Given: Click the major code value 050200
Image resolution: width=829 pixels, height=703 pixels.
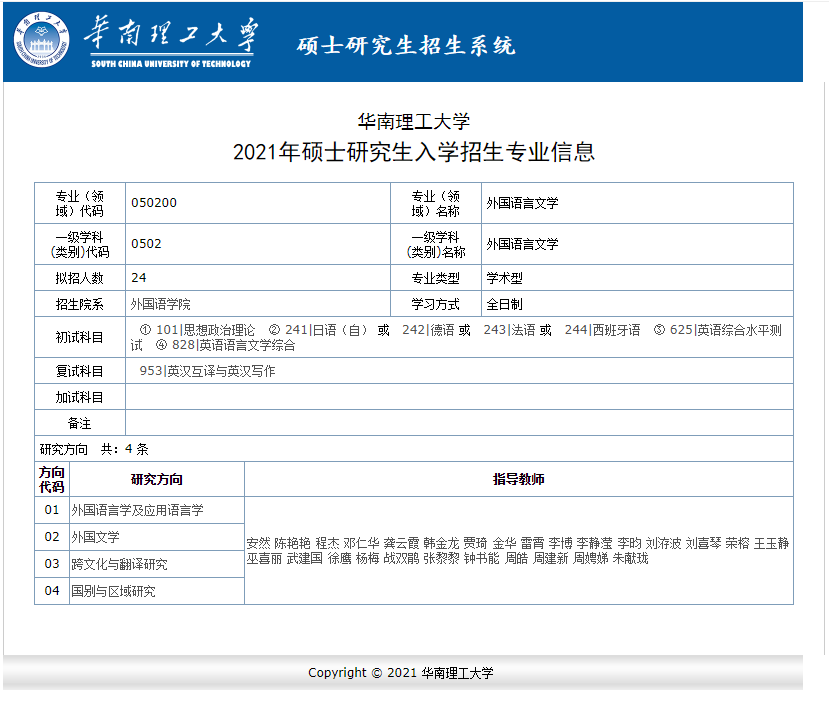Looking at the screenshot, I should [154, 203].
